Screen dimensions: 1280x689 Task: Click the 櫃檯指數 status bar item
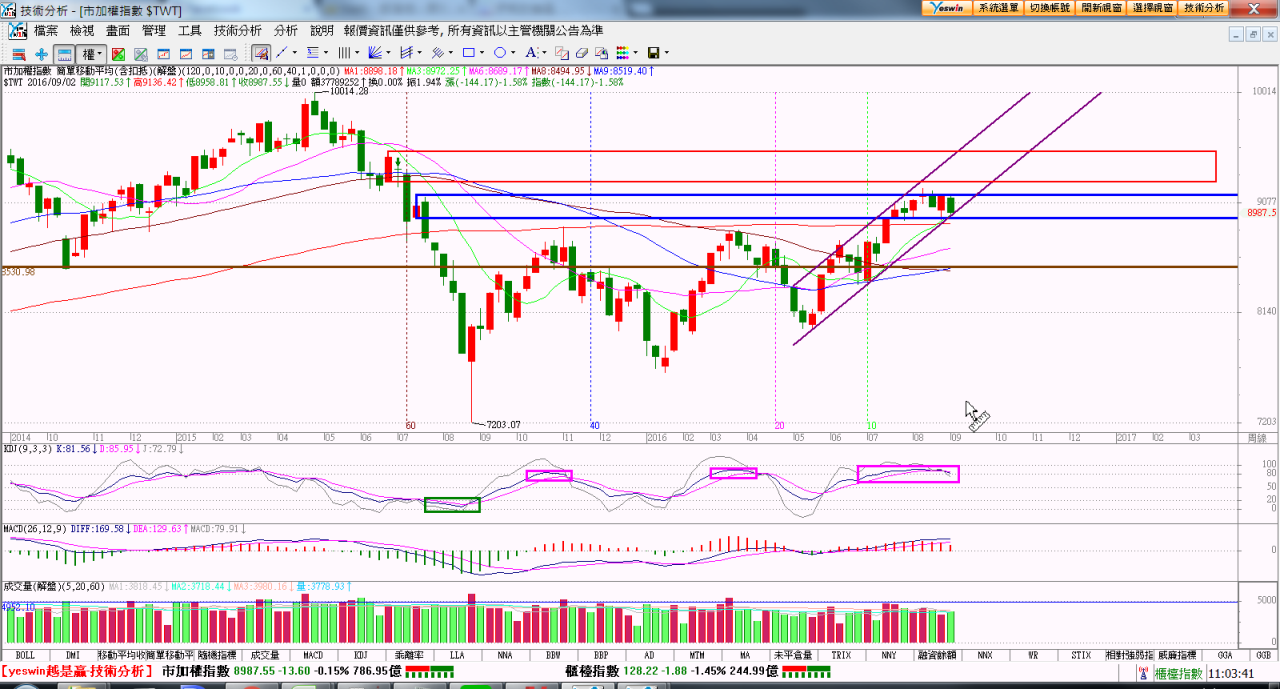pyautogui.click(x=1179, y=672)
